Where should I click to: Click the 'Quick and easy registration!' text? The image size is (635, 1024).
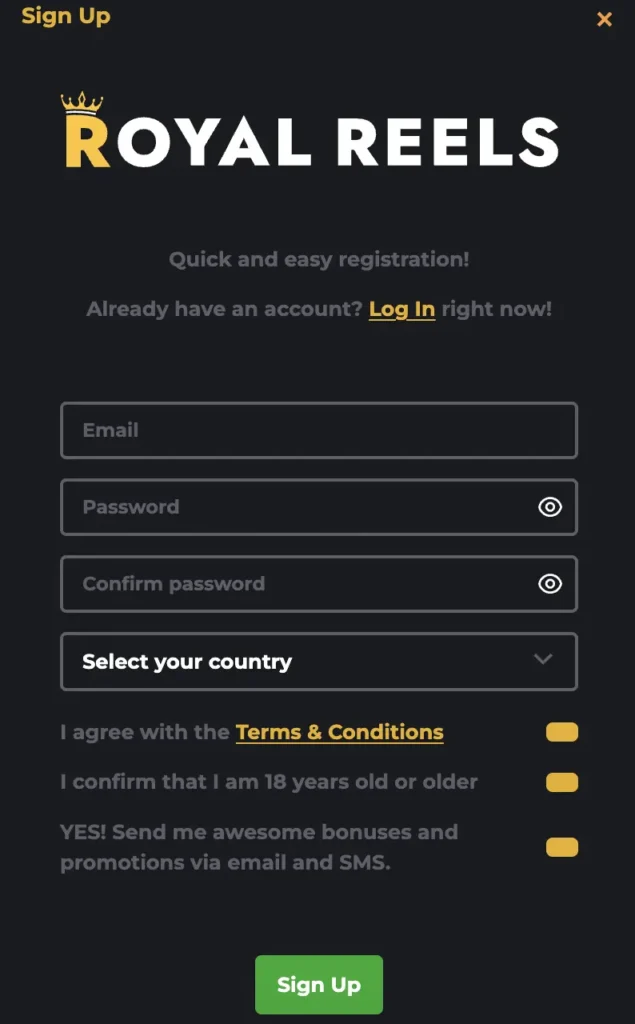coord(318,260)
